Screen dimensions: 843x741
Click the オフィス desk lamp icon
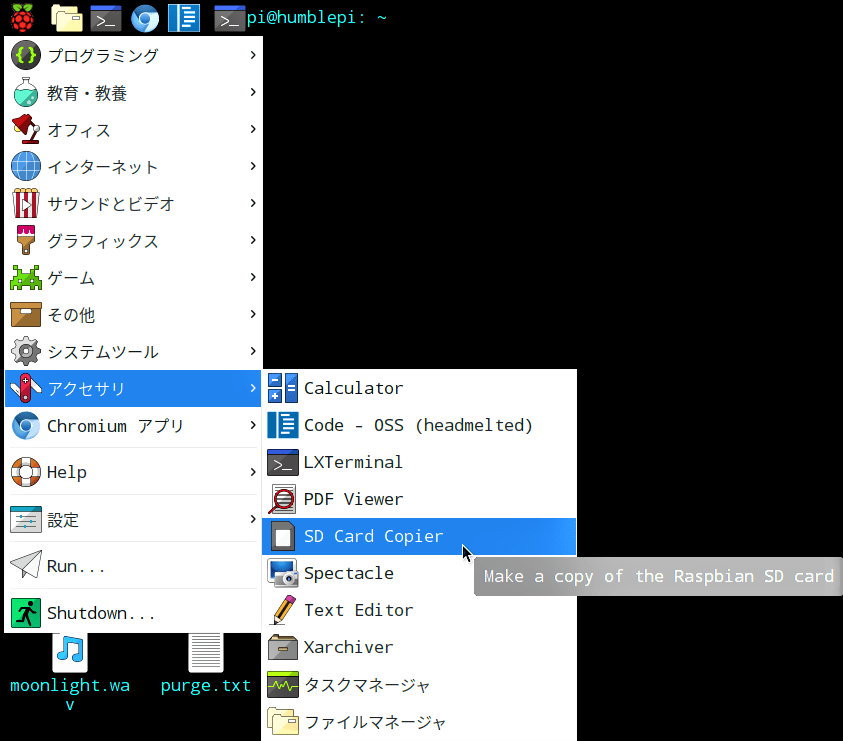(26, 129)
